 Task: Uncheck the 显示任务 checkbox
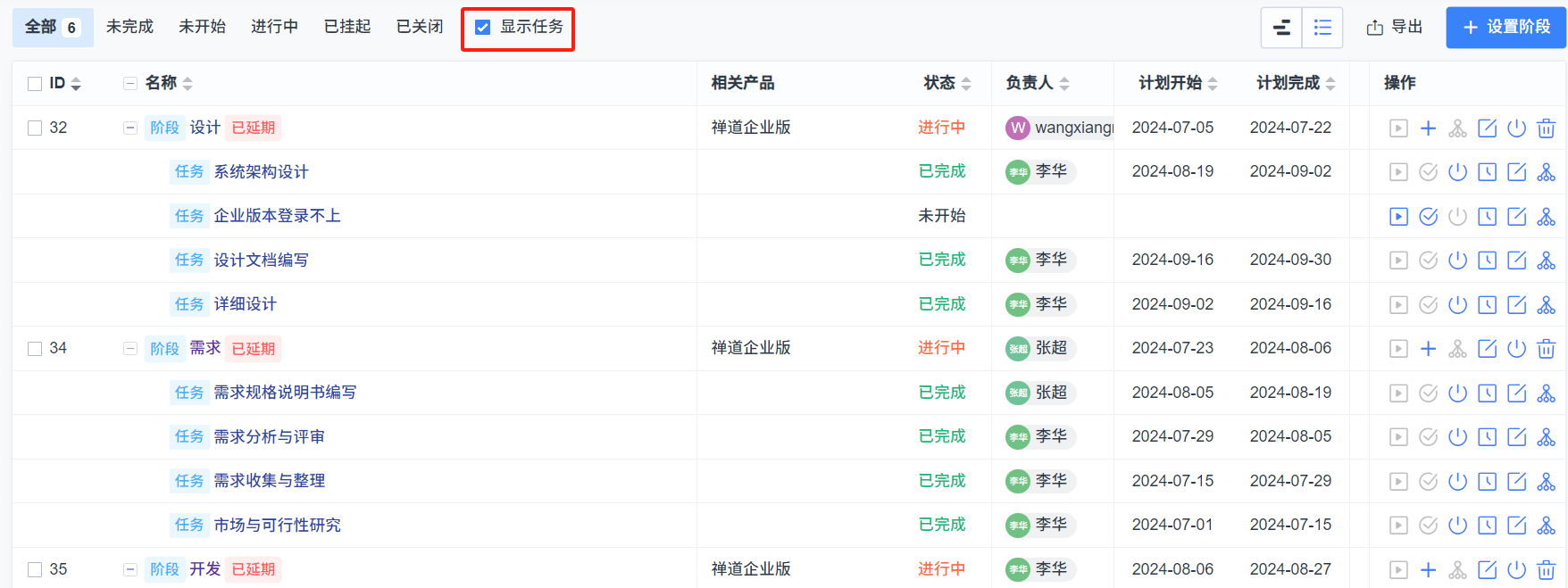coord(483,28)
